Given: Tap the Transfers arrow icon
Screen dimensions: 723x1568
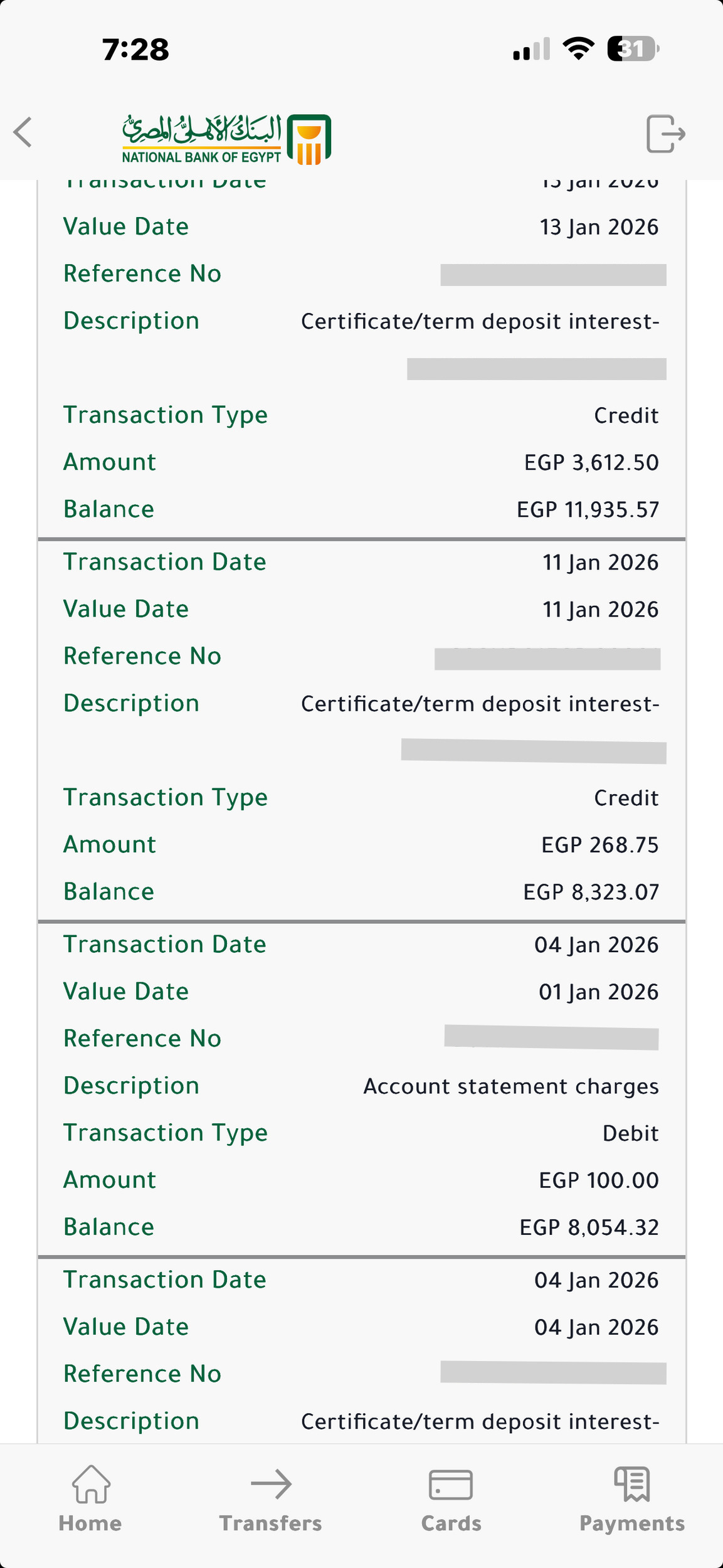Looking at the screenshot, I should click(x=271, y=1483).
